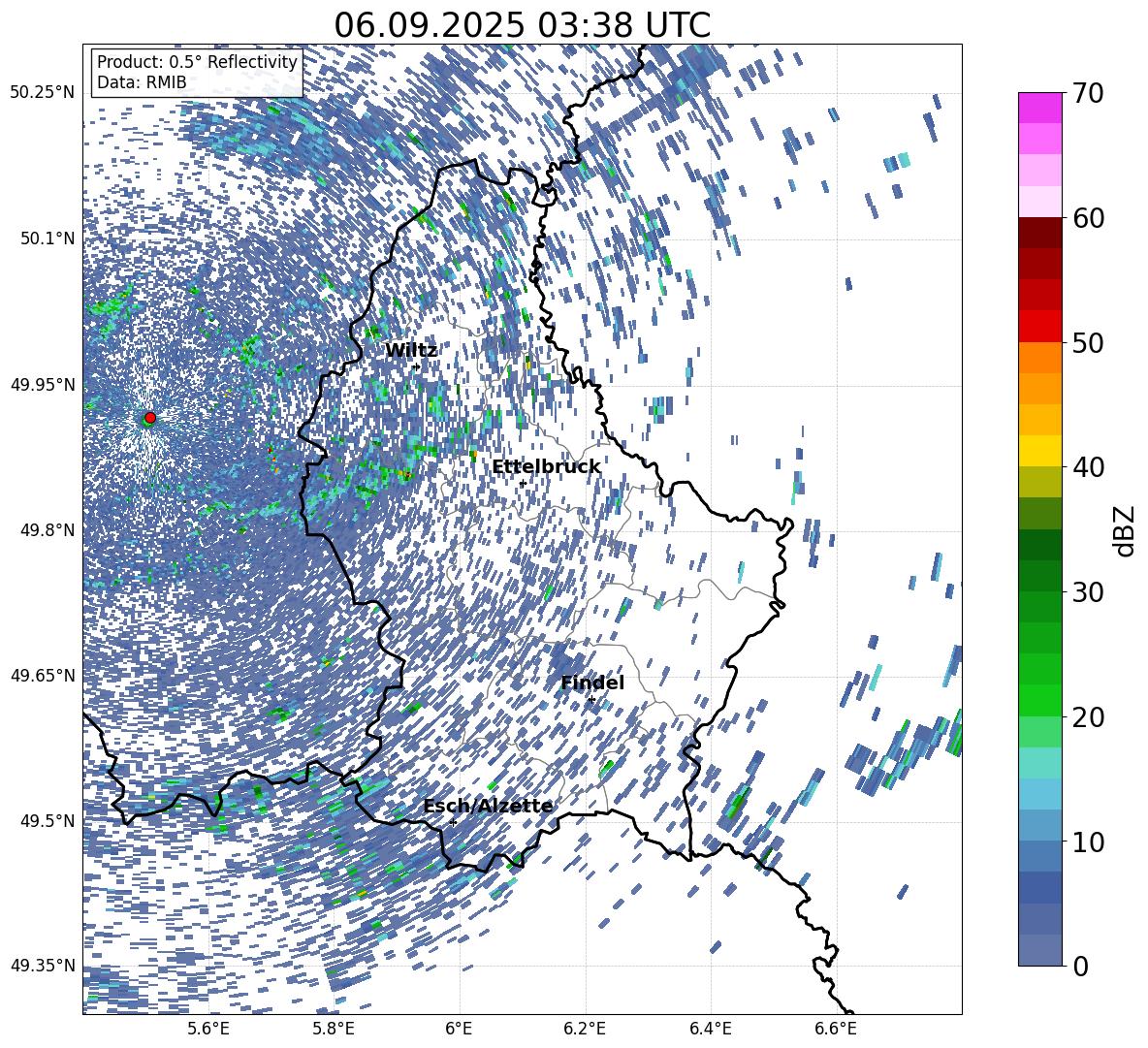
Task: Click the 6.4°E longitude label
Action: [x=710, y=1029]
